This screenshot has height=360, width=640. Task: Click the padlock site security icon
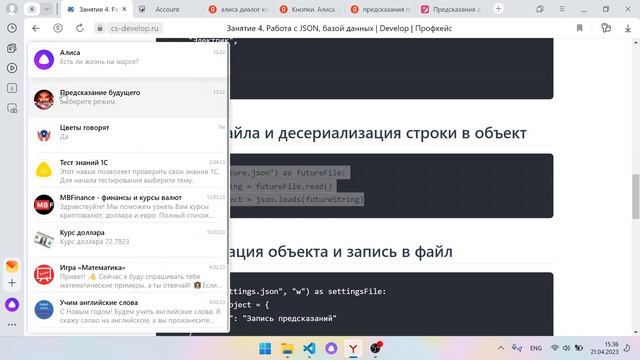tap(100, 28)
